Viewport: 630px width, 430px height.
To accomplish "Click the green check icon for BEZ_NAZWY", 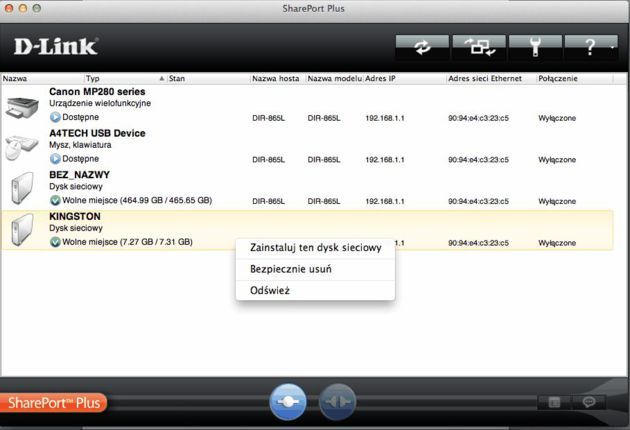I will pyautogui.click(x=55, y=200).
